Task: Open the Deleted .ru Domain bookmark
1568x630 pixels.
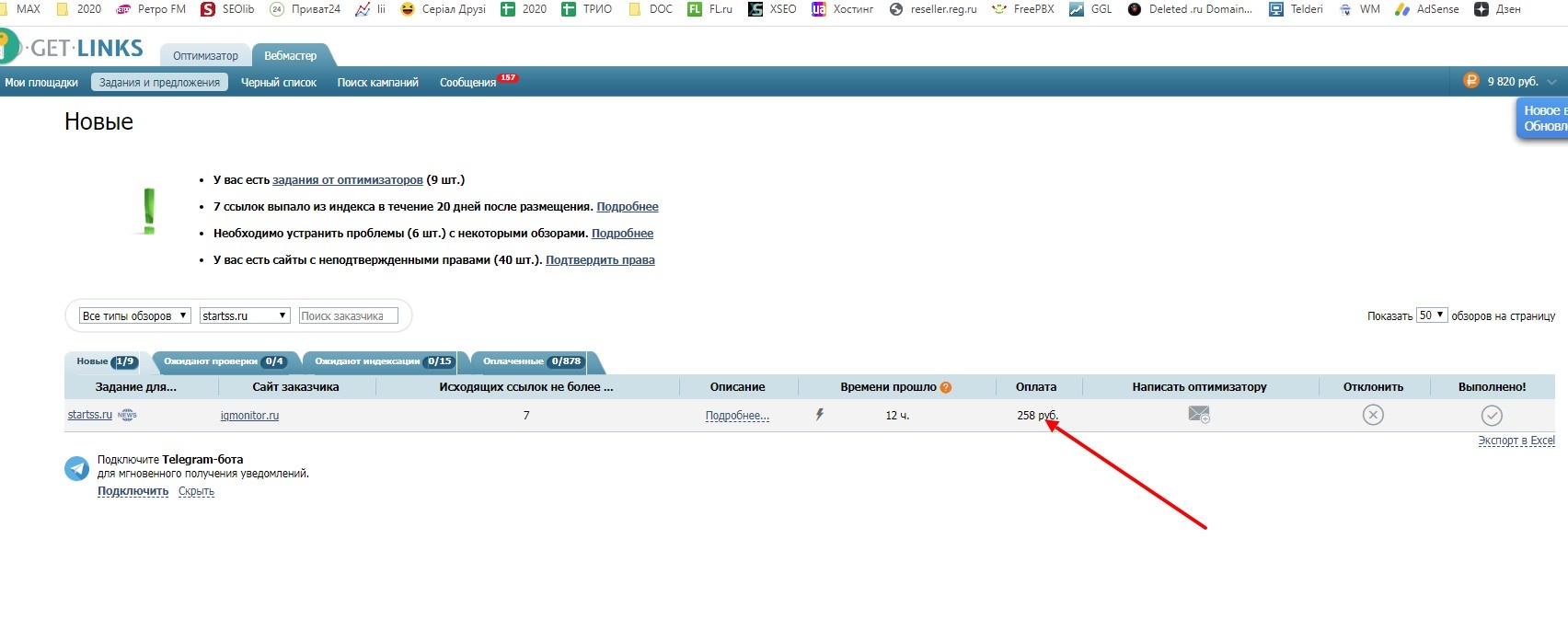Action: [1190, 9]
